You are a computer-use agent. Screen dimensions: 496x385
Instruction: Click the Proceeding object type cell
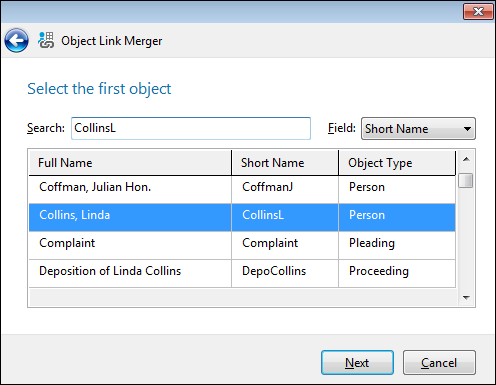[x=397, y=273]
